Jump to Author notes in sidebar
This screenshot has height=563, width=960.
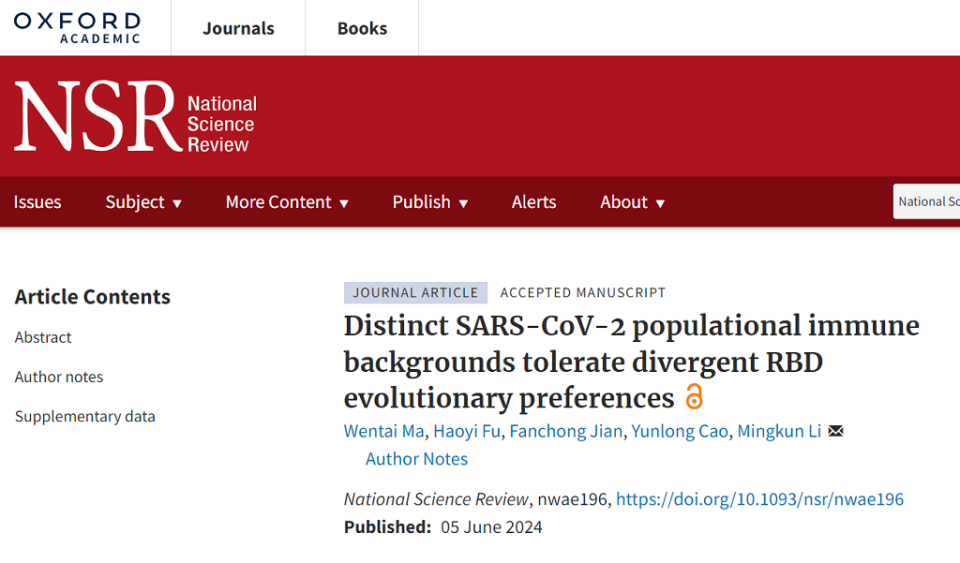(59, 377)
